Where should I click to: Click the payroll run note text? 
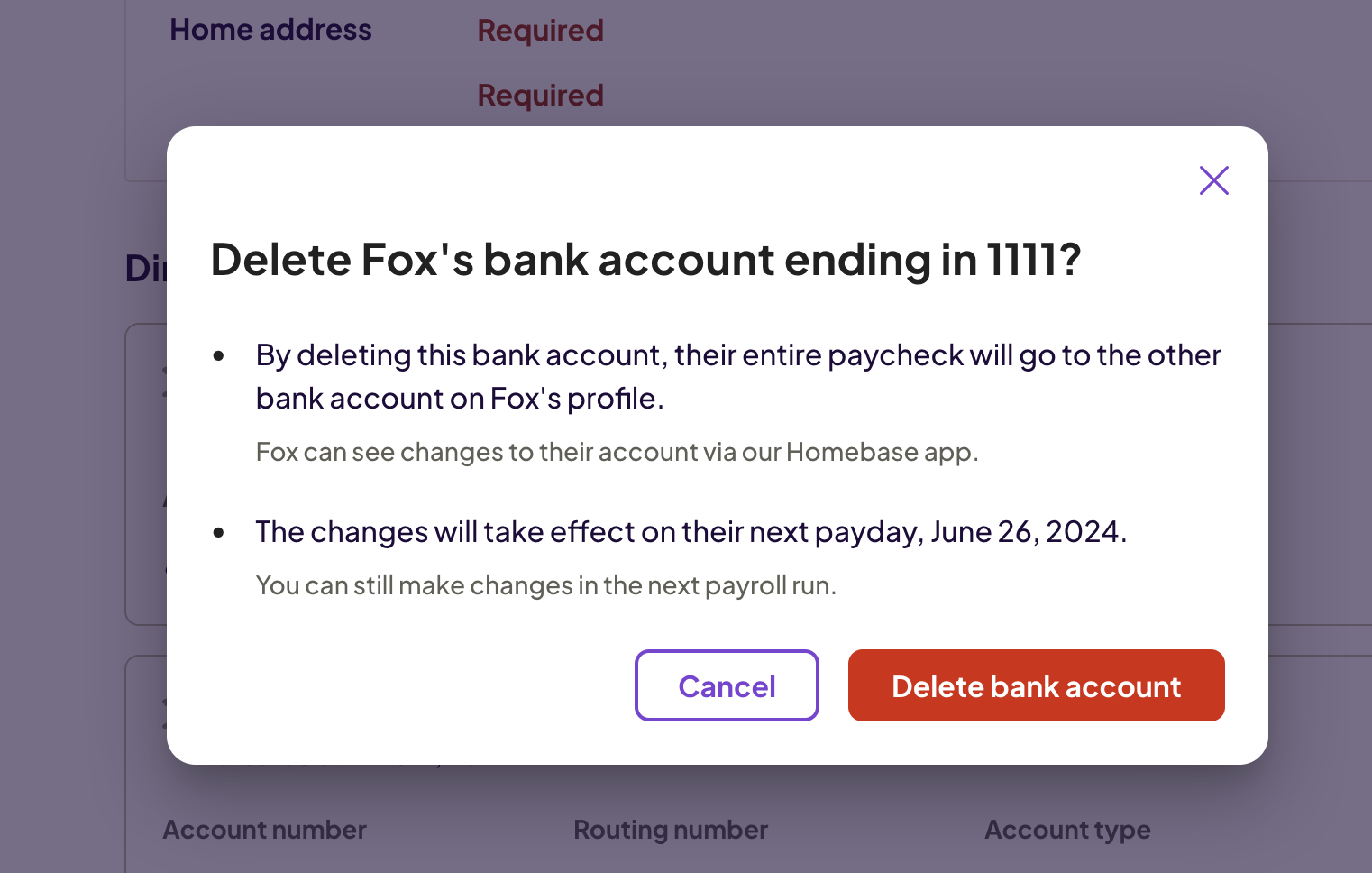coord(545,584)
